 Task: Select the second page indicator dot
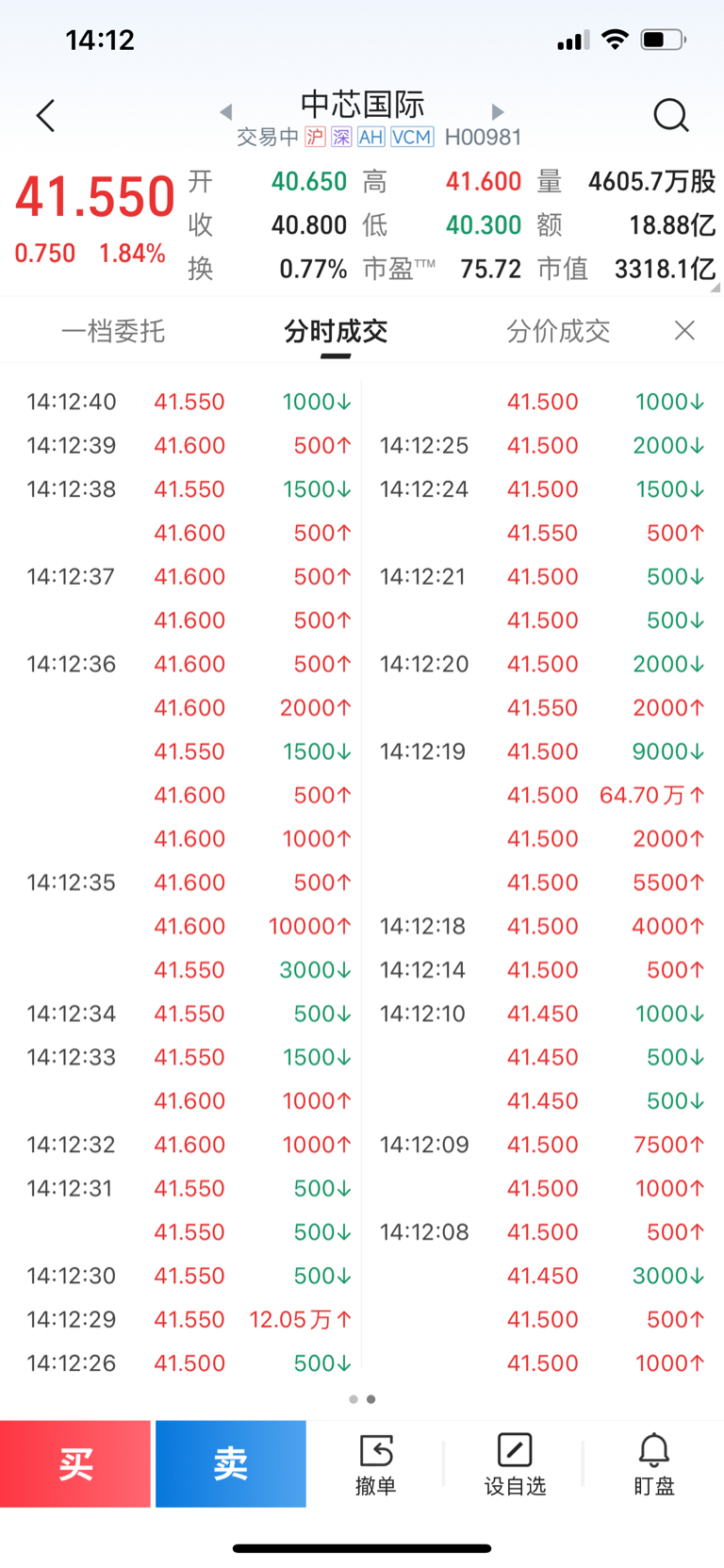point(371,1399)
